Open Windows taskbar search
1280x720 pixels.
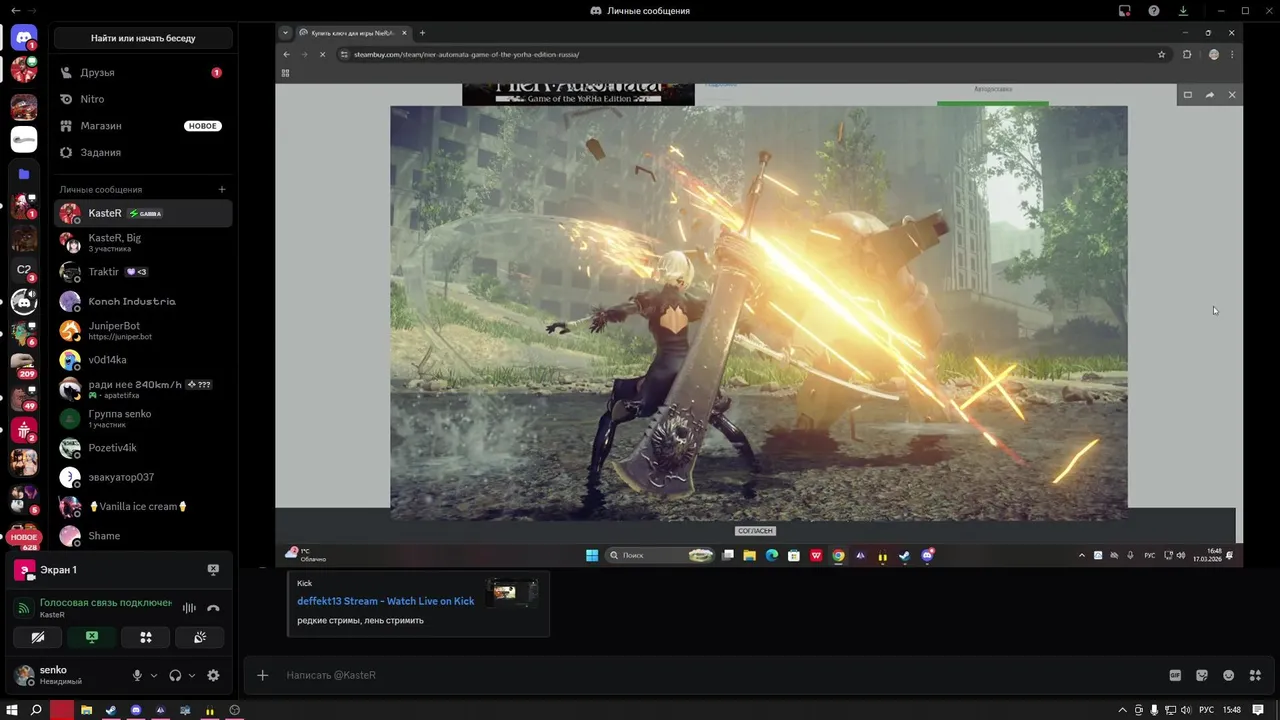pyautogui.click(x=36, y=710)
